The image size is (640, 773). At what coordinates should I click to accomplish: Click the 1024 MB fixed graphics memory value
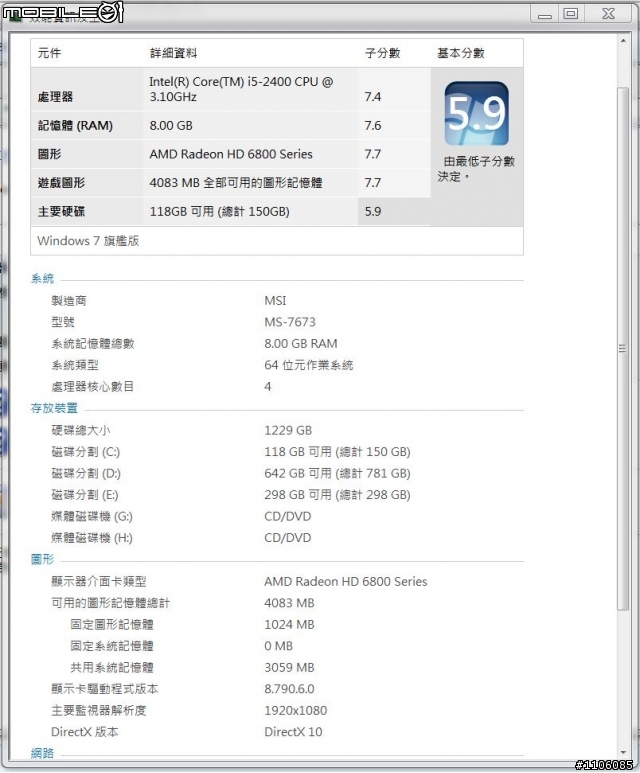pos(289,625)
